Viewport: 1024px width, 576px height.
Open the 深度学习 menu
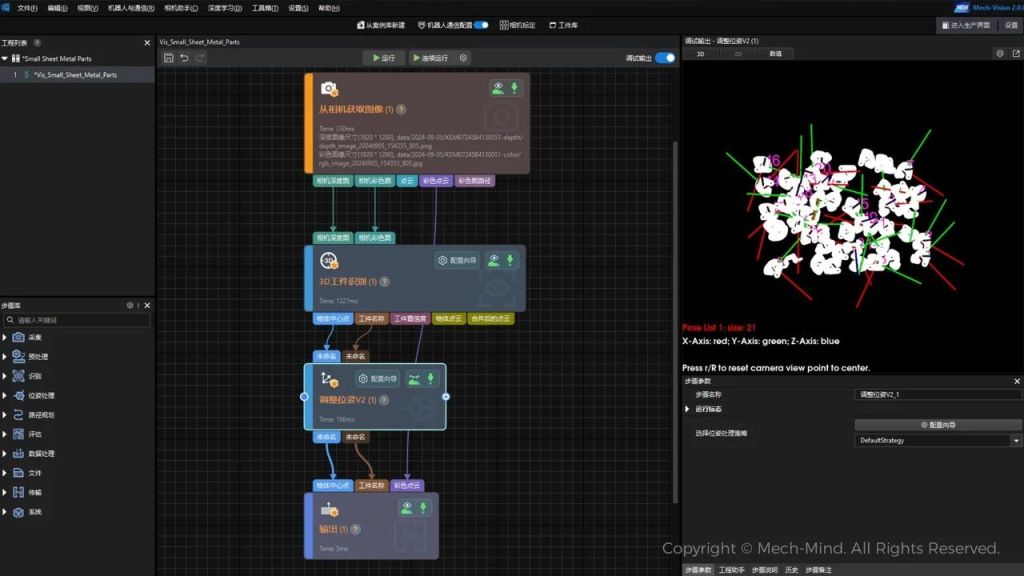pyautogui.click(x=224, y=7)
